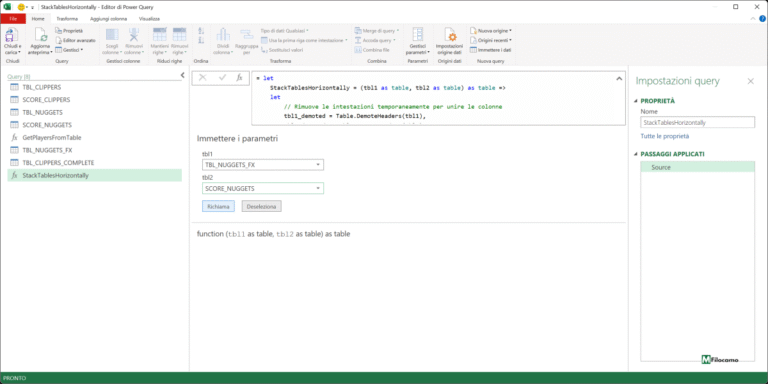The image size is (768, 384).
Task: Select the TBL_NUGGETS query
Action: (x=95, y=112)
